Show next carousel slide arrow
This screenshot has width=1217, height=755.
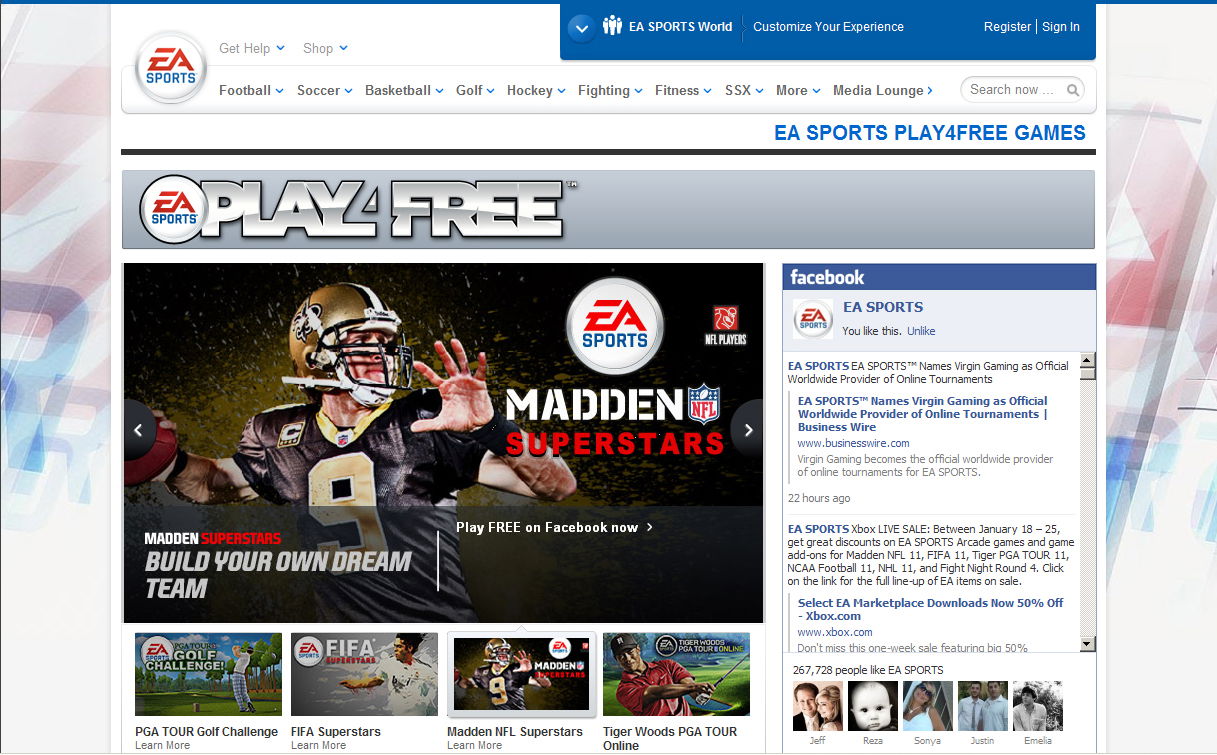click(x=748, y=430)
